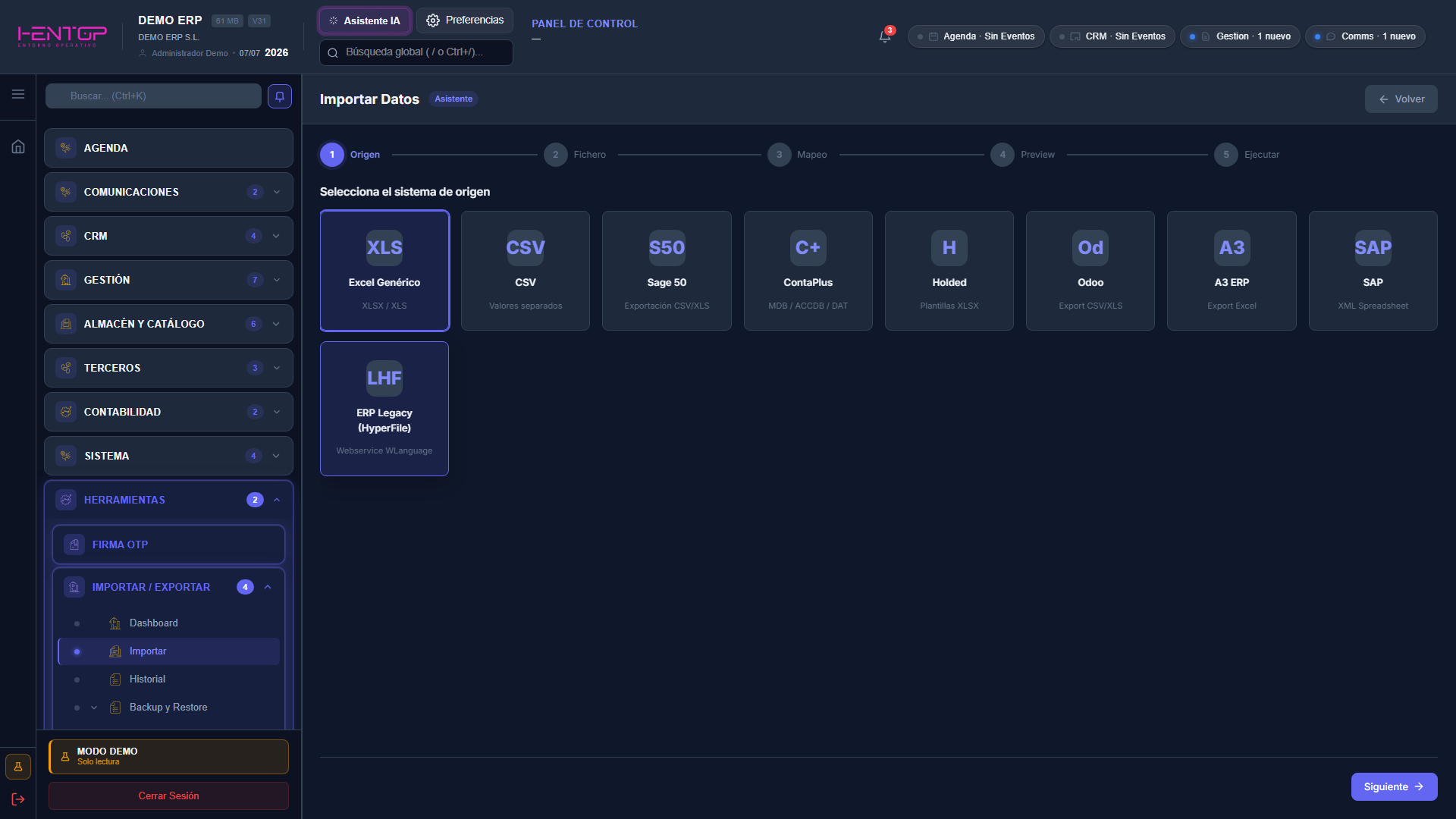Open the FIRMA OTP tool
Screen dimensions: 1456x819
pyautogui.click(x=168, y=544)
